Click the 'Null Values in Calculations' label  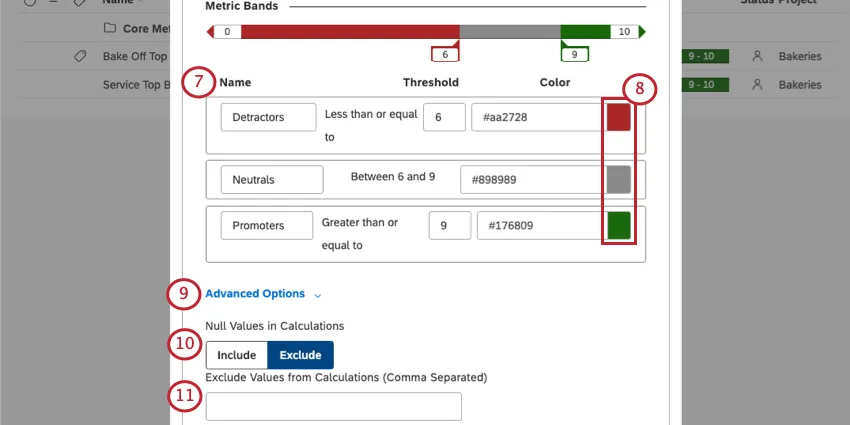(x=274, y=326)
